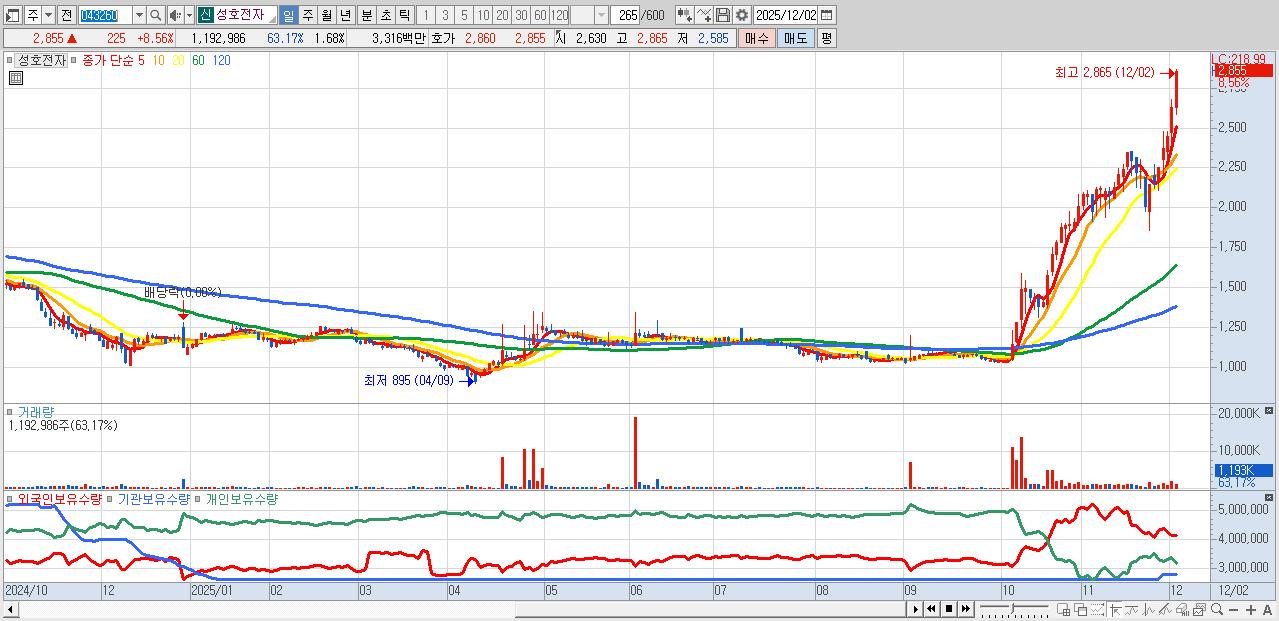This screenshot has width=1279, height=621.
Task: Open the custom interval dropdown
Action: point(601,15)
